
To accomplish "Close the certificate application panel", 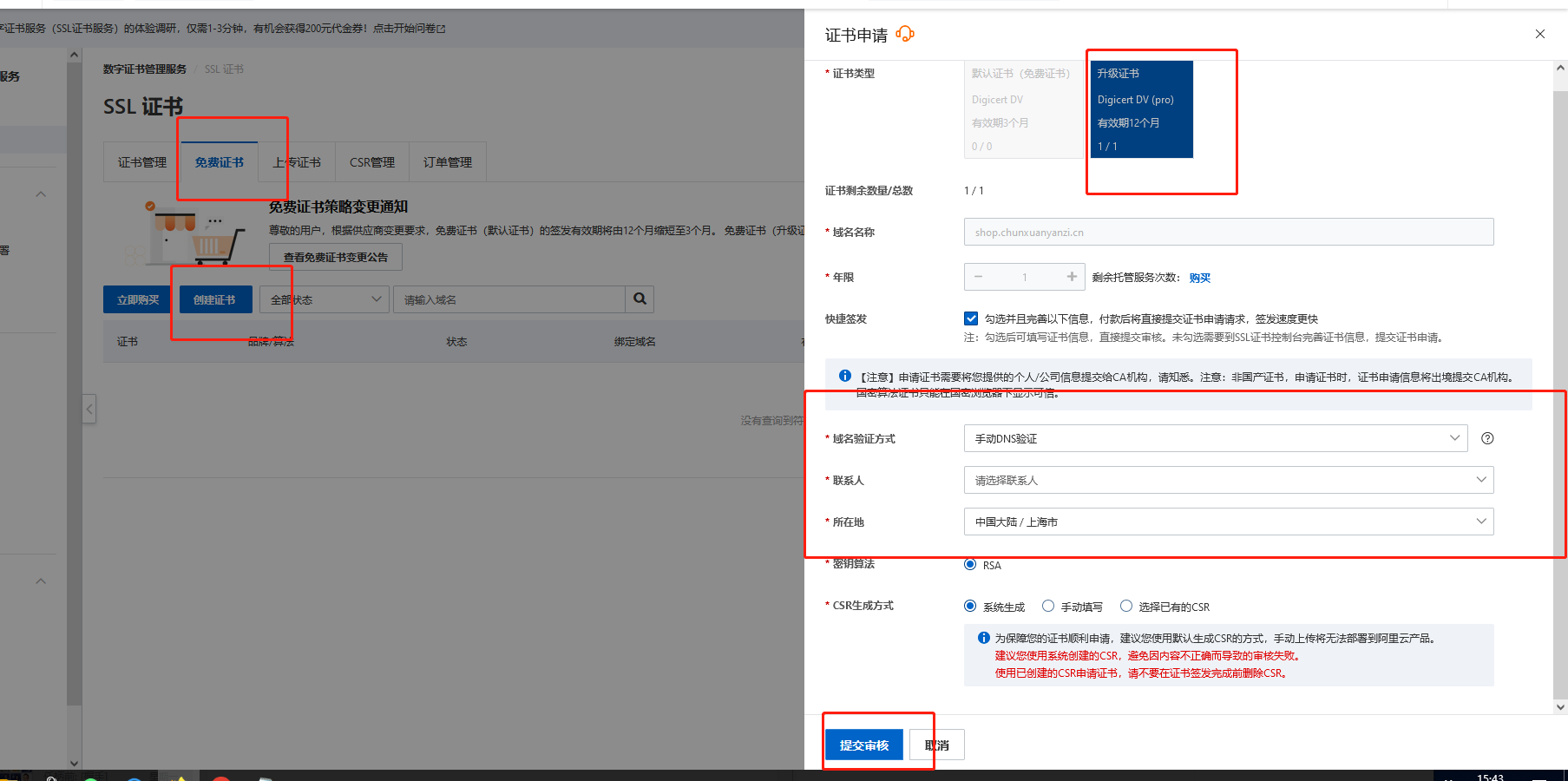I will [x=1540, y=34].
